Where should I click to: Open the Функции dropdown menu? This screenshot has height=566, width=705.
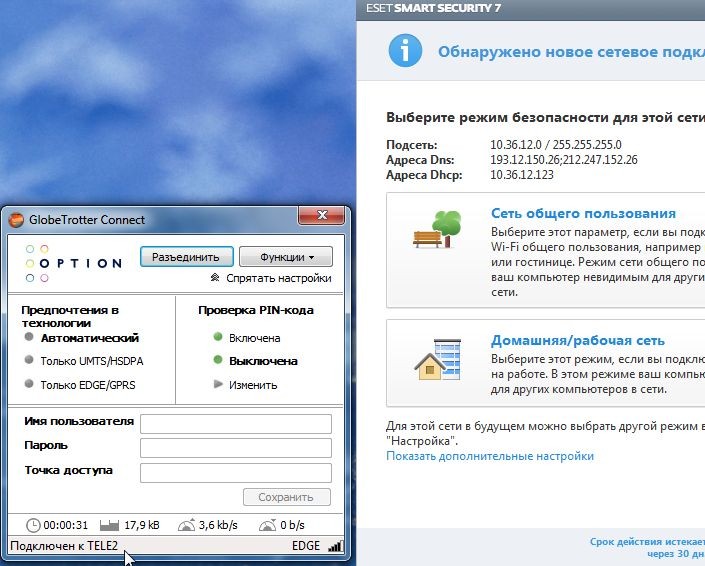coord(285,257)
